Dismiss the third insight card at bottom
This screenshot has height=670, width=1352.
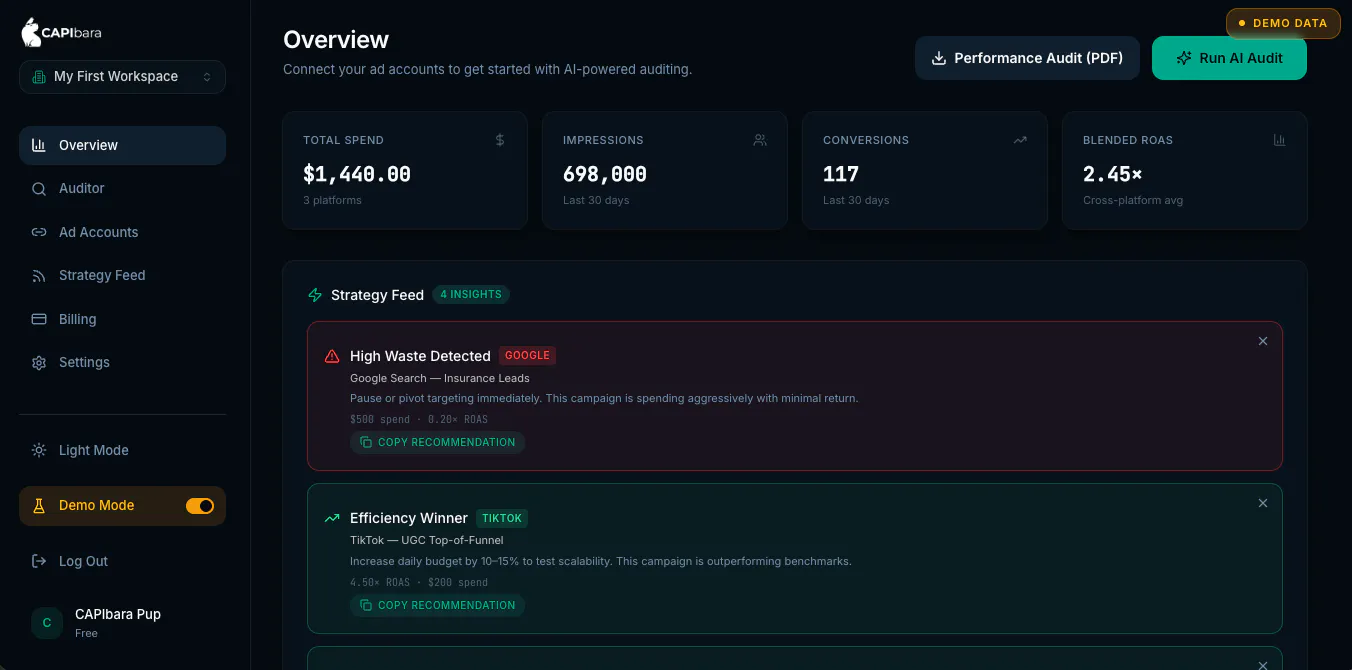1263,664
